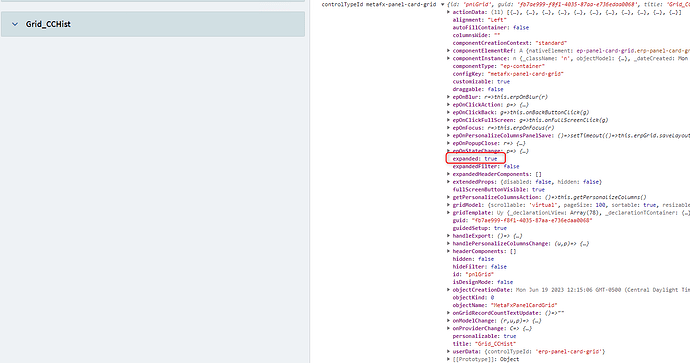Expand the handleExport function
This screenshot has width=690, height=363.
pyautogui.click(x=448, y=236)
